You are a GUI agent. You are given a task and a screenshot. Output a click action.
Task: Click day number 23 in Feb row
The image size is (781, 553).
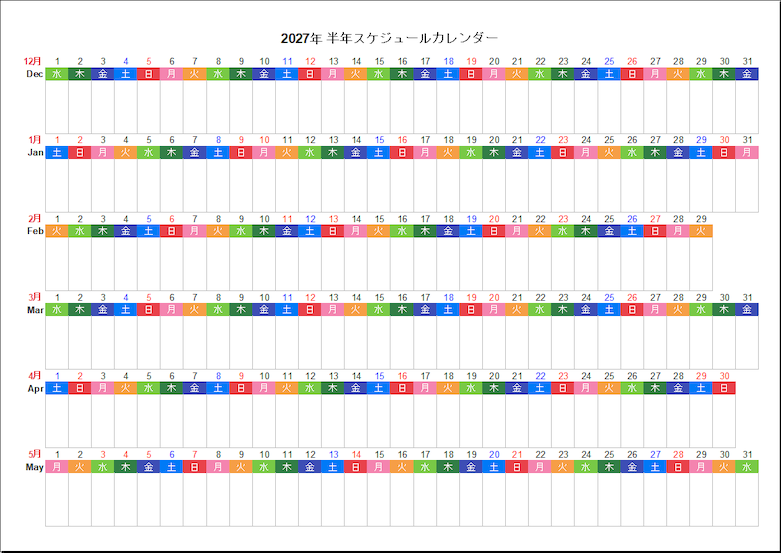pos(563,219)
